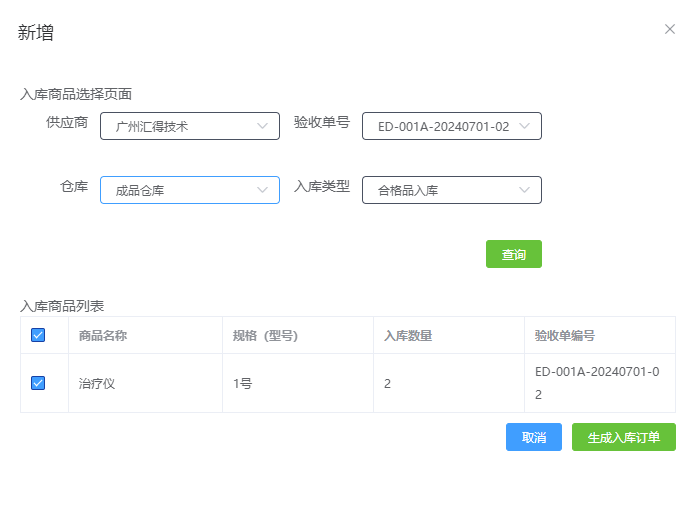Click the quantity cell showing 2
The height and width of the screenshot is (505, 693).
pyautogui.click(x=388, y=383)
